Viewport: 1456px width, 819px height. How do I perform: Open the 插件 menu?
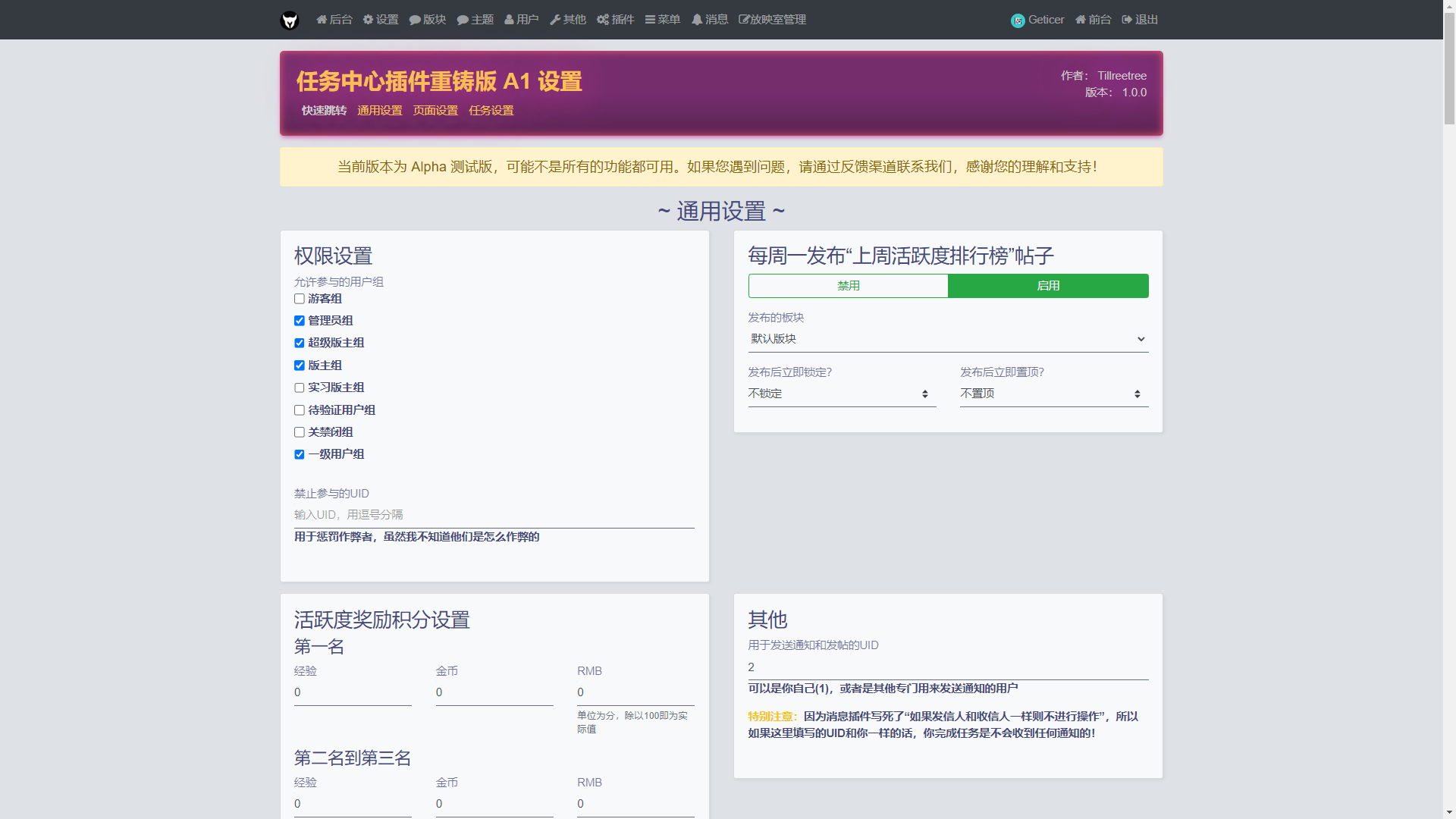[616, 20]
